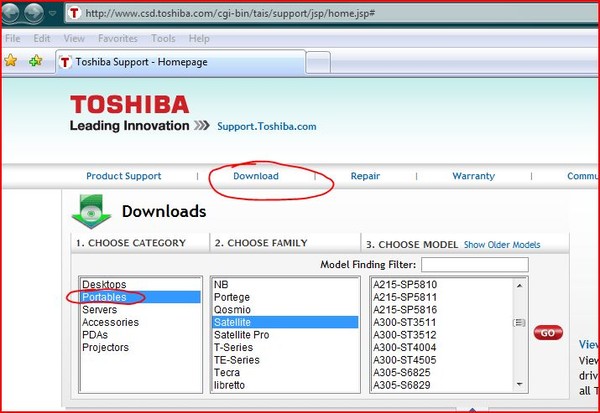The height and width of the screenshot is (413, 600).
Task: Open a new blank tab
Action: [x=318, y=62]
